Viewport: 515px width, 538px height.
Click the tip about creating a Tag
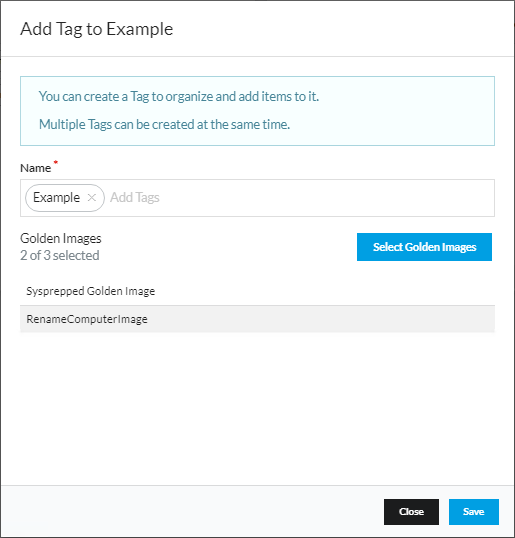(179, 96)
